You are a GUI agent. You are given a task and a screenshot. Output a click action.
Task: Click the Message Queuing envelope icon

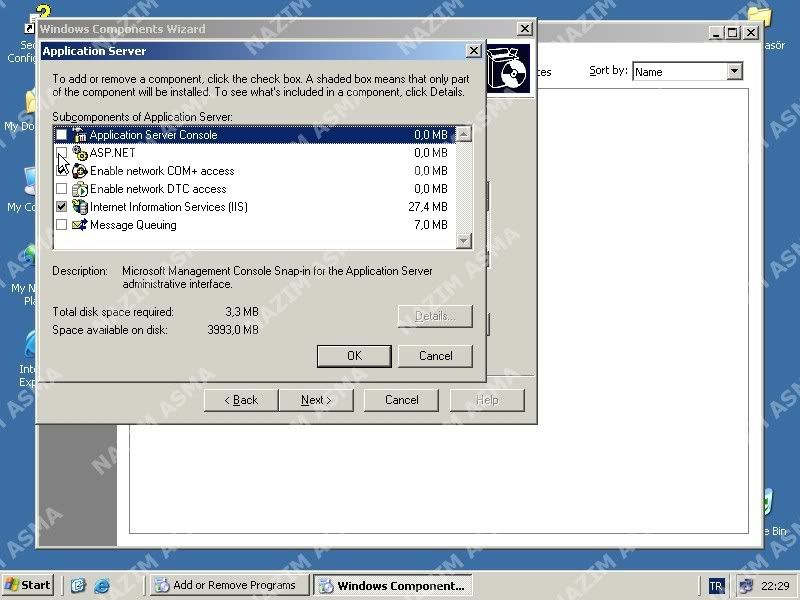[x=80, y=224]
